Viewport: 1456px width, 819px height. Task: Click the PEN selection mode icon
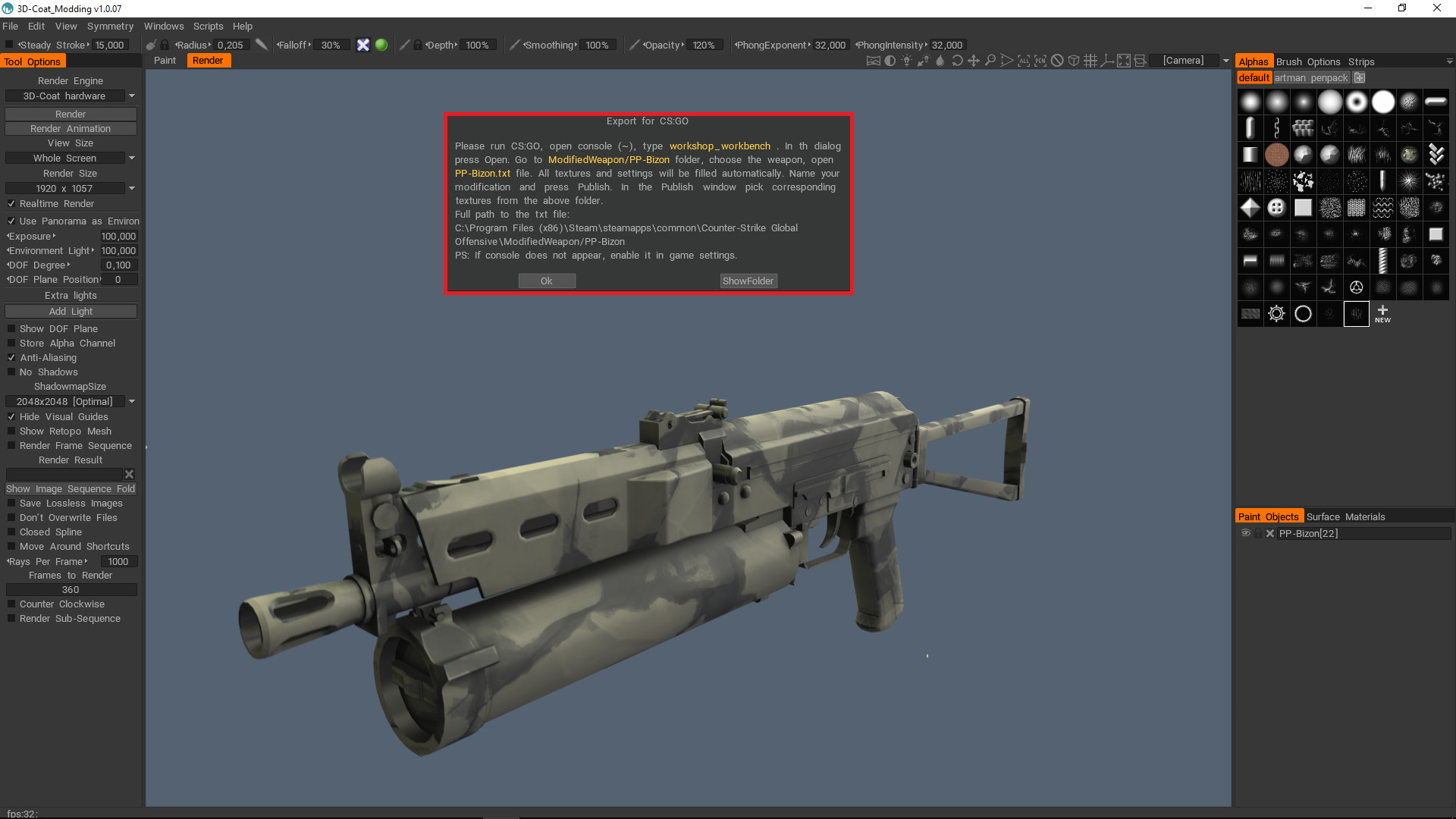tap(1041, 61)
